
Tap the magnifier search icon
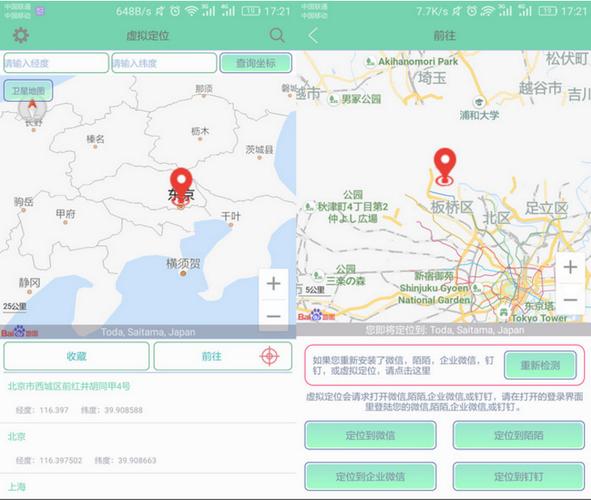(x=277, y=35)
